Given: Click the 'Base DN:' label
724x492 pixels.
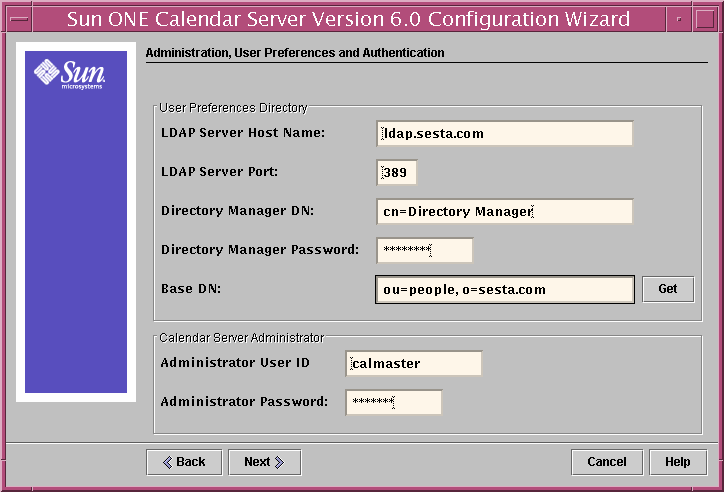Looking at the screenshot, I should [x=191, y=289].
